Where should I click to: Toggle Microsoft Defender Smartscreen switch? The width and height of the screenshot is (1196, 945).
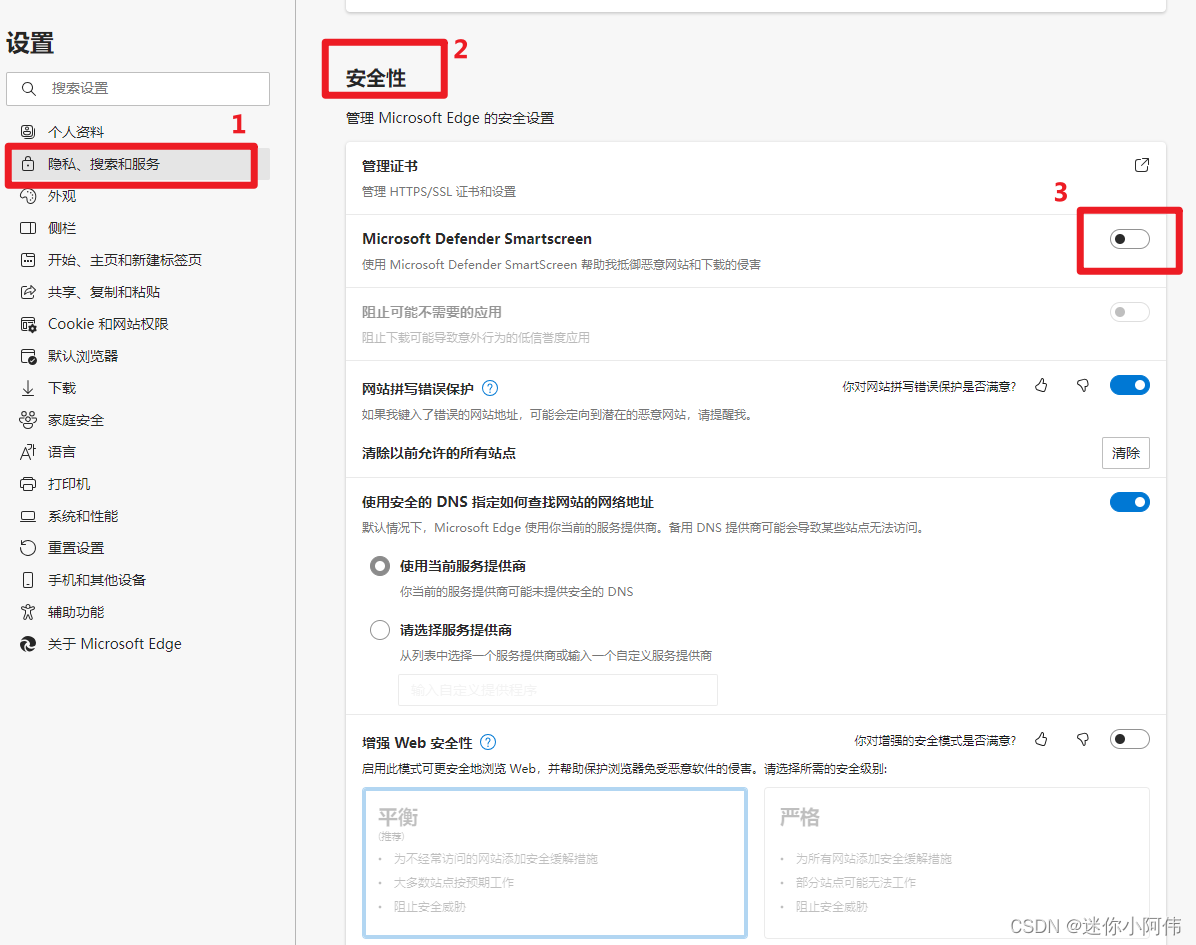(x=1130, y=239)
